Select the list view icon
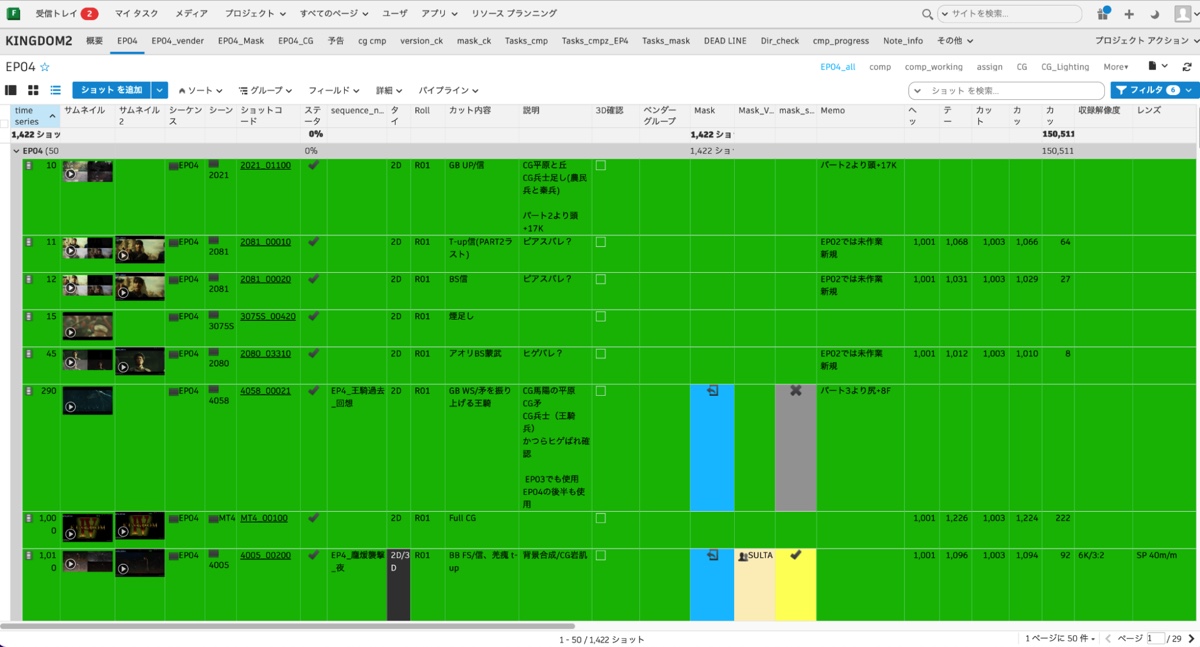 click(55, 90)
